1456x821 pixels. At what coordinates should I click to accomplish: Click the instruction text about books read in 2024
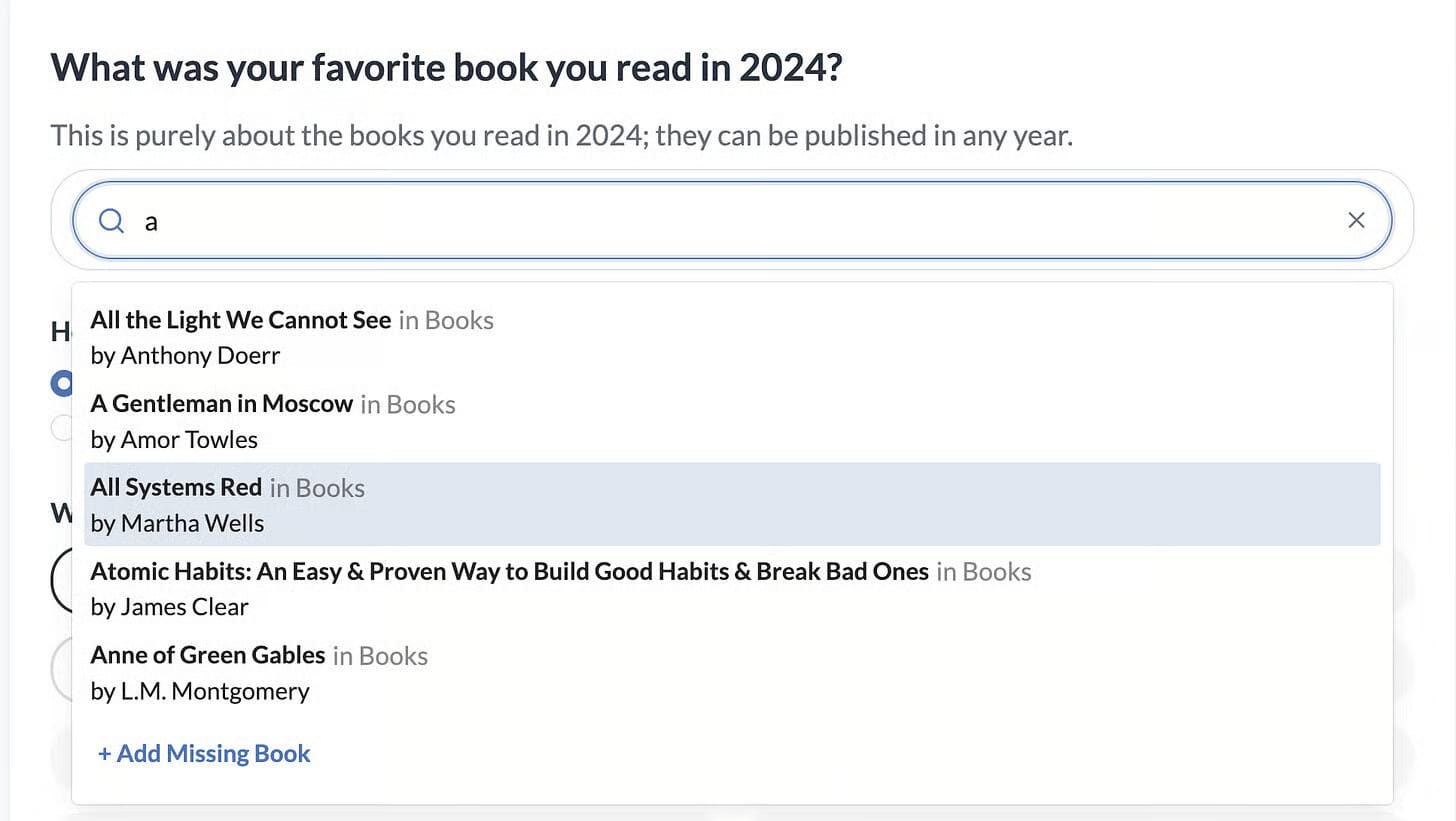coord(562,135)
